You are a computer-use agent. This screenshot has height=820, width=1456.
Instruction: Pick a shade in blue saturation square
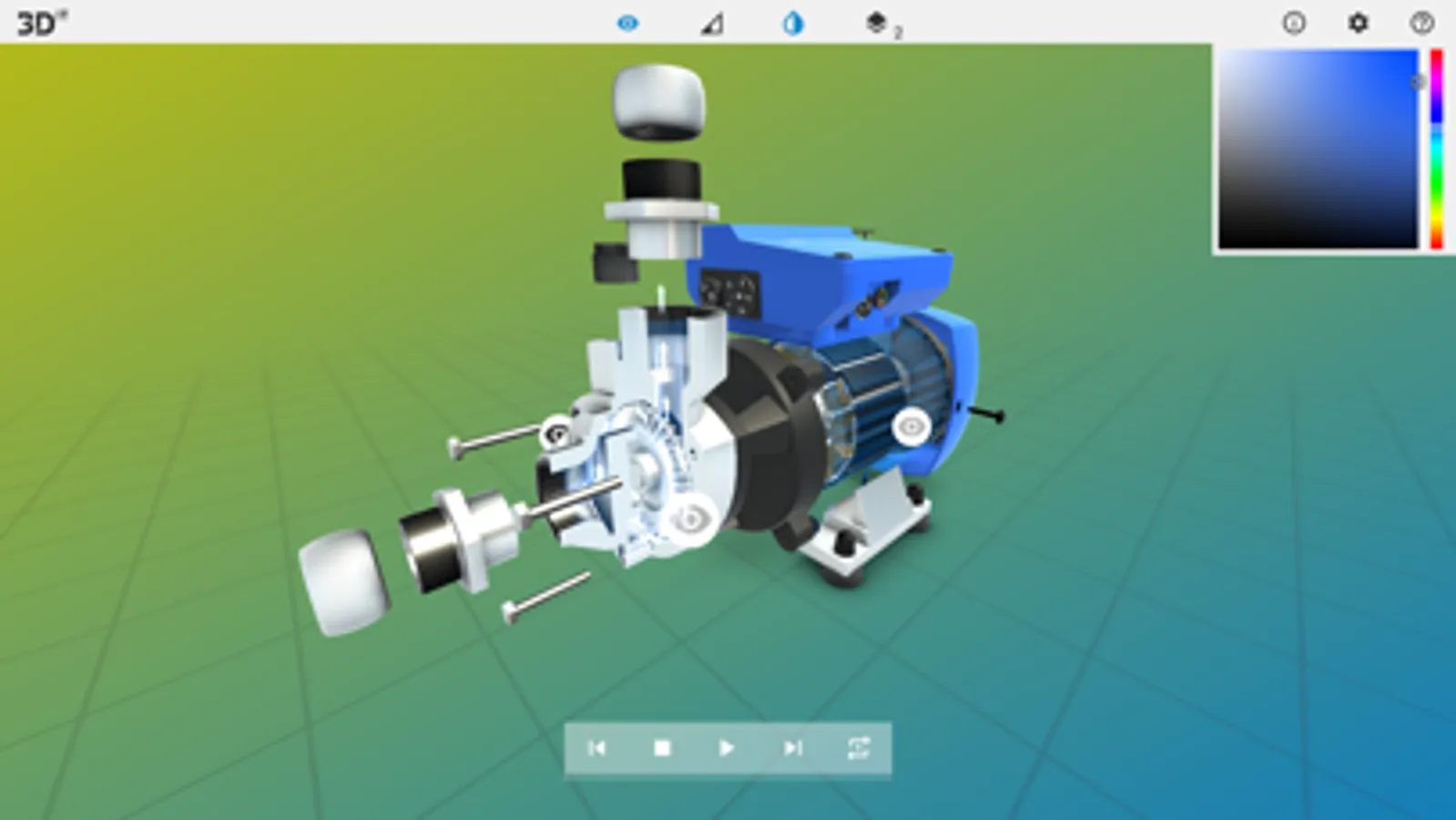[x=1318, y=149]
